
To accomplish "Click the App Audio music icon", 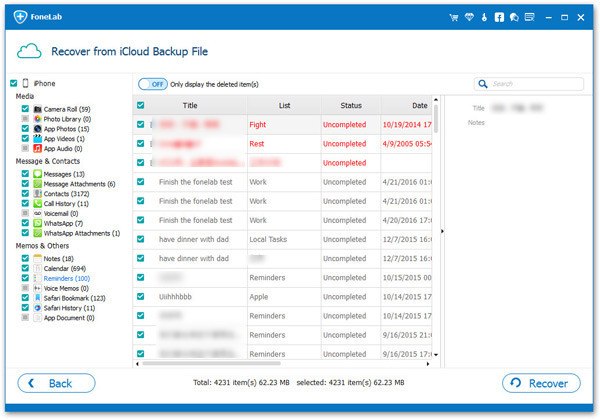I will point(38,148).
